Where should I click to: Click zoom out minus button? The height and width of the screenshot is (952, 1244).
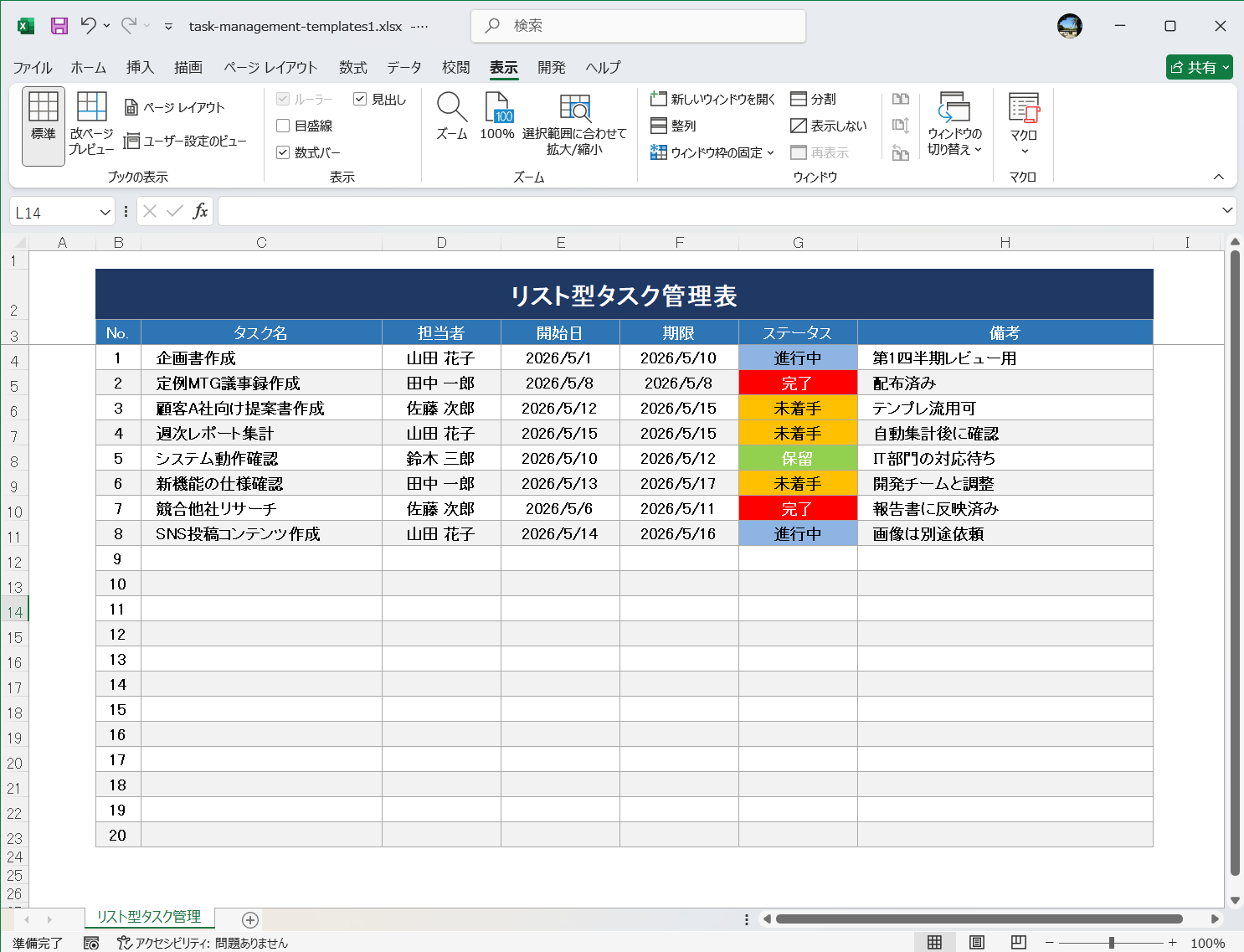[x=1049, y=943]
